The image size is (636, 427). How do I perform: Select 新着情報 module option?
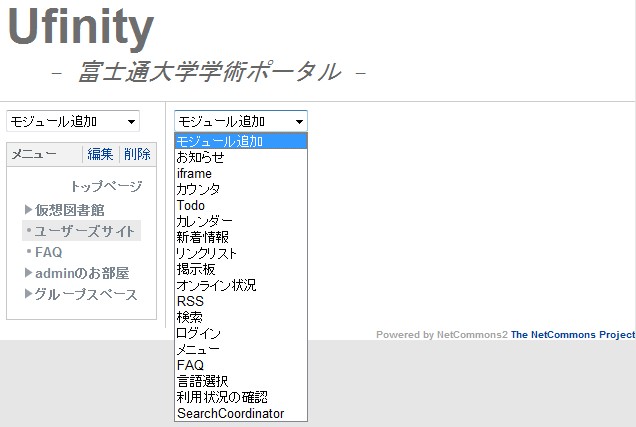[x=241, y=237]
